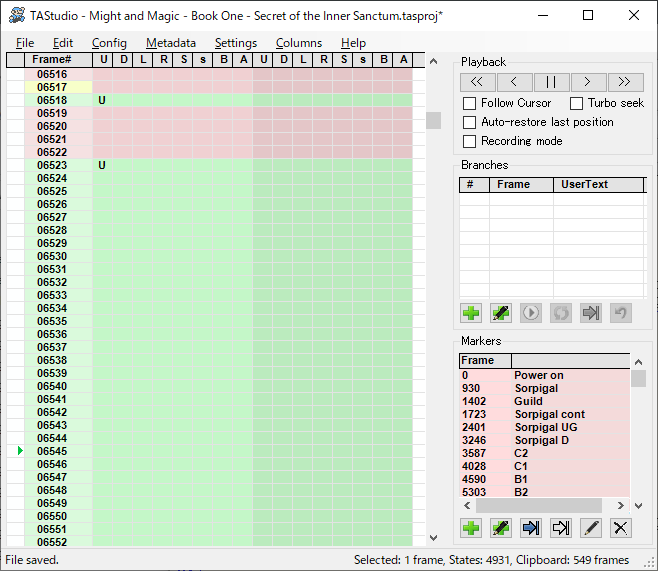Open the Edit menu

[63, 43]
